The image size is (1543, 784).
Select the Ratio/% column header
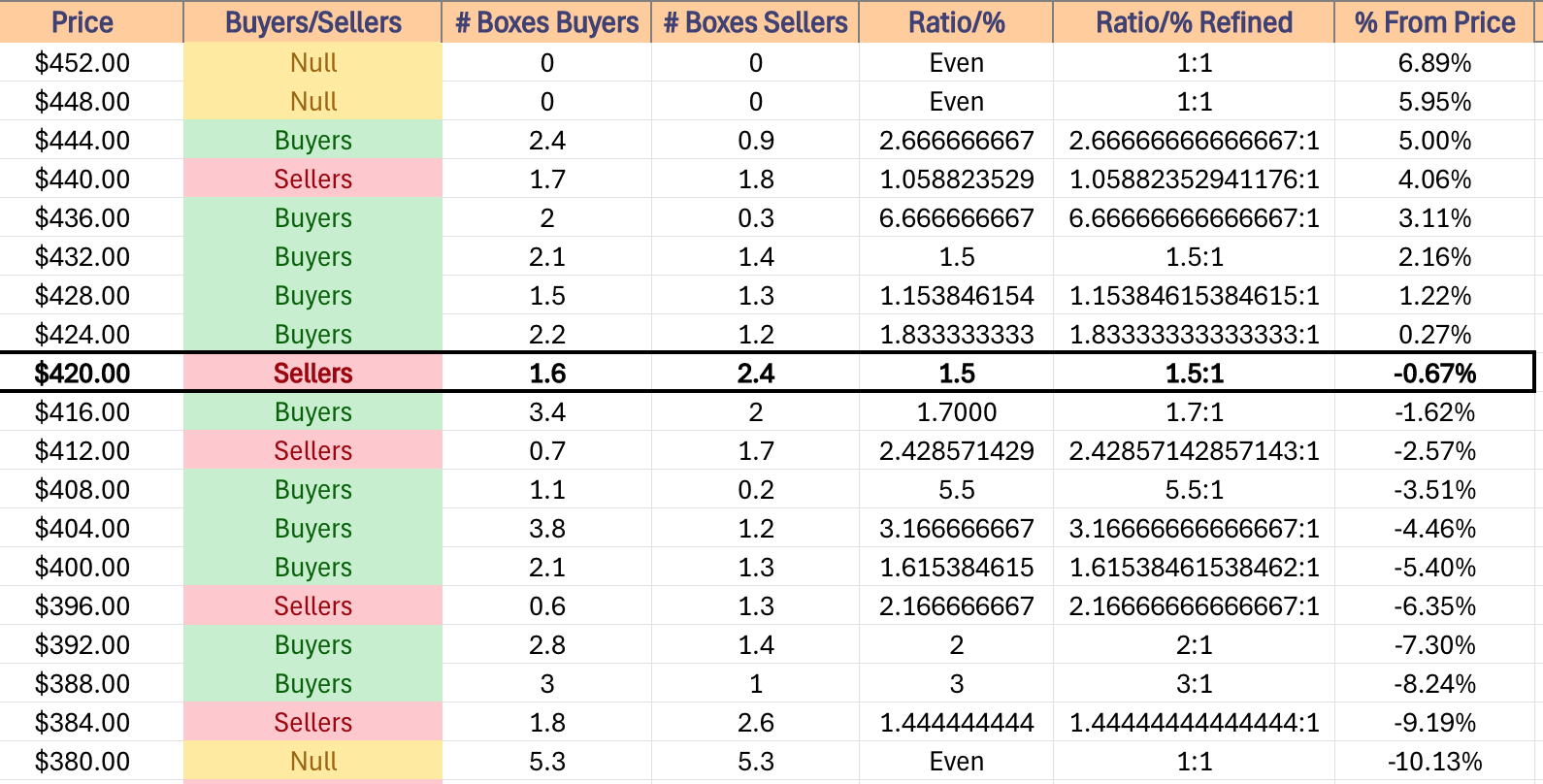(956, 22)
